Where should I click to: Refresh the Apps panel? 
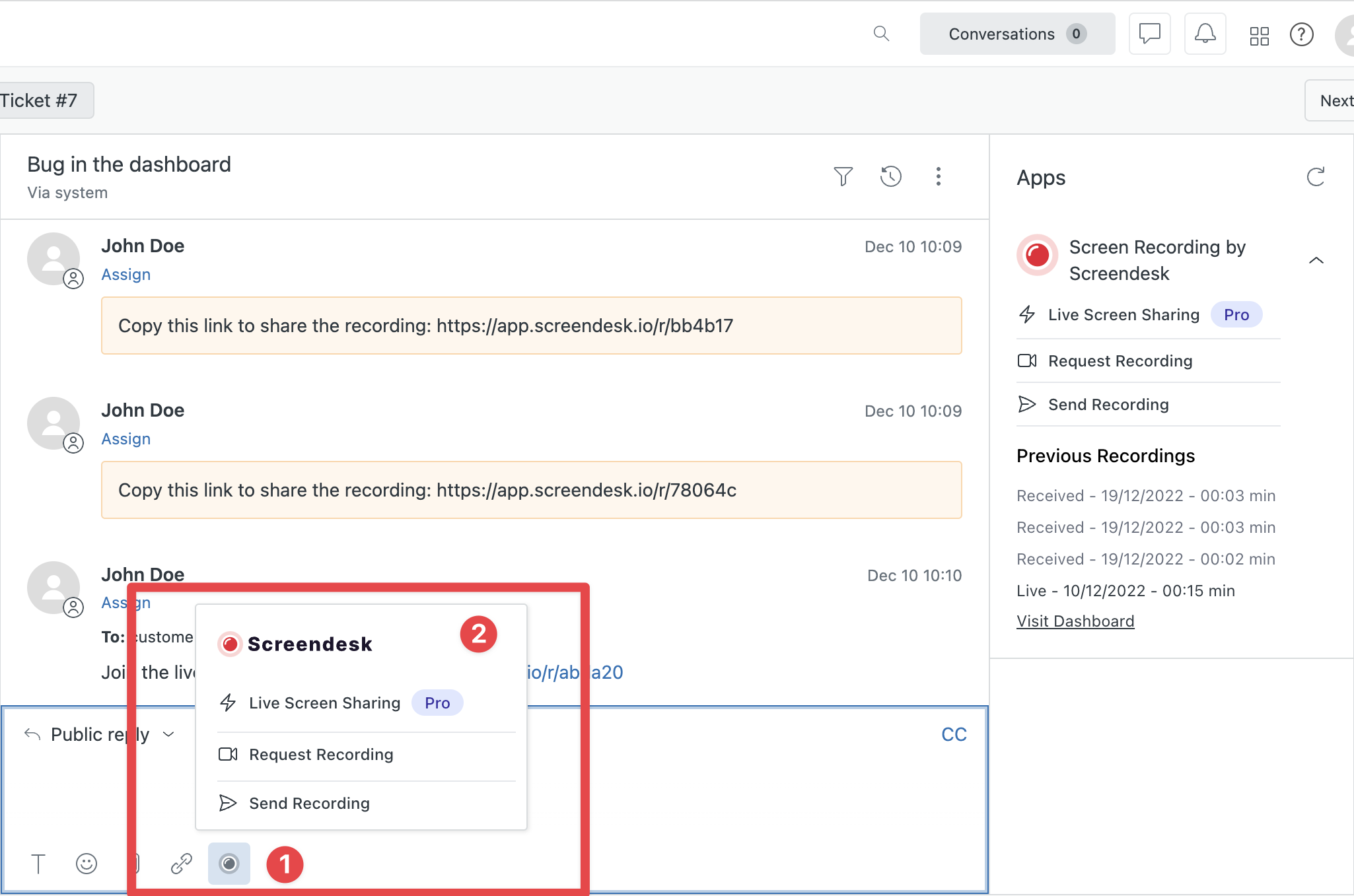tap(1315, 177)
